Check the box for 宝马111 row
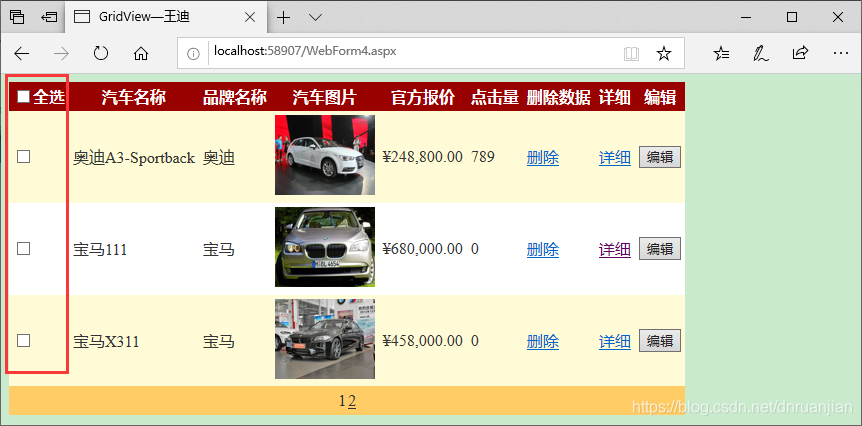This screenshot has width=862, height=426. tap(23, 249)
